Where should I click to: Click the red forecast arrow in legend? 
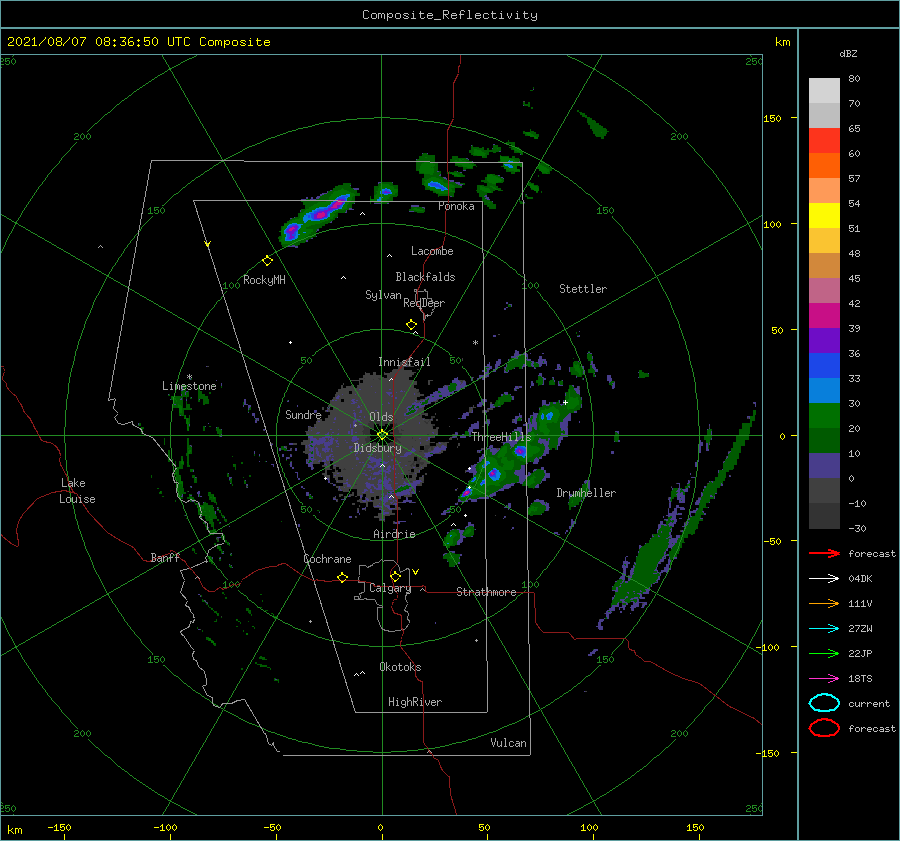[824, 553]
